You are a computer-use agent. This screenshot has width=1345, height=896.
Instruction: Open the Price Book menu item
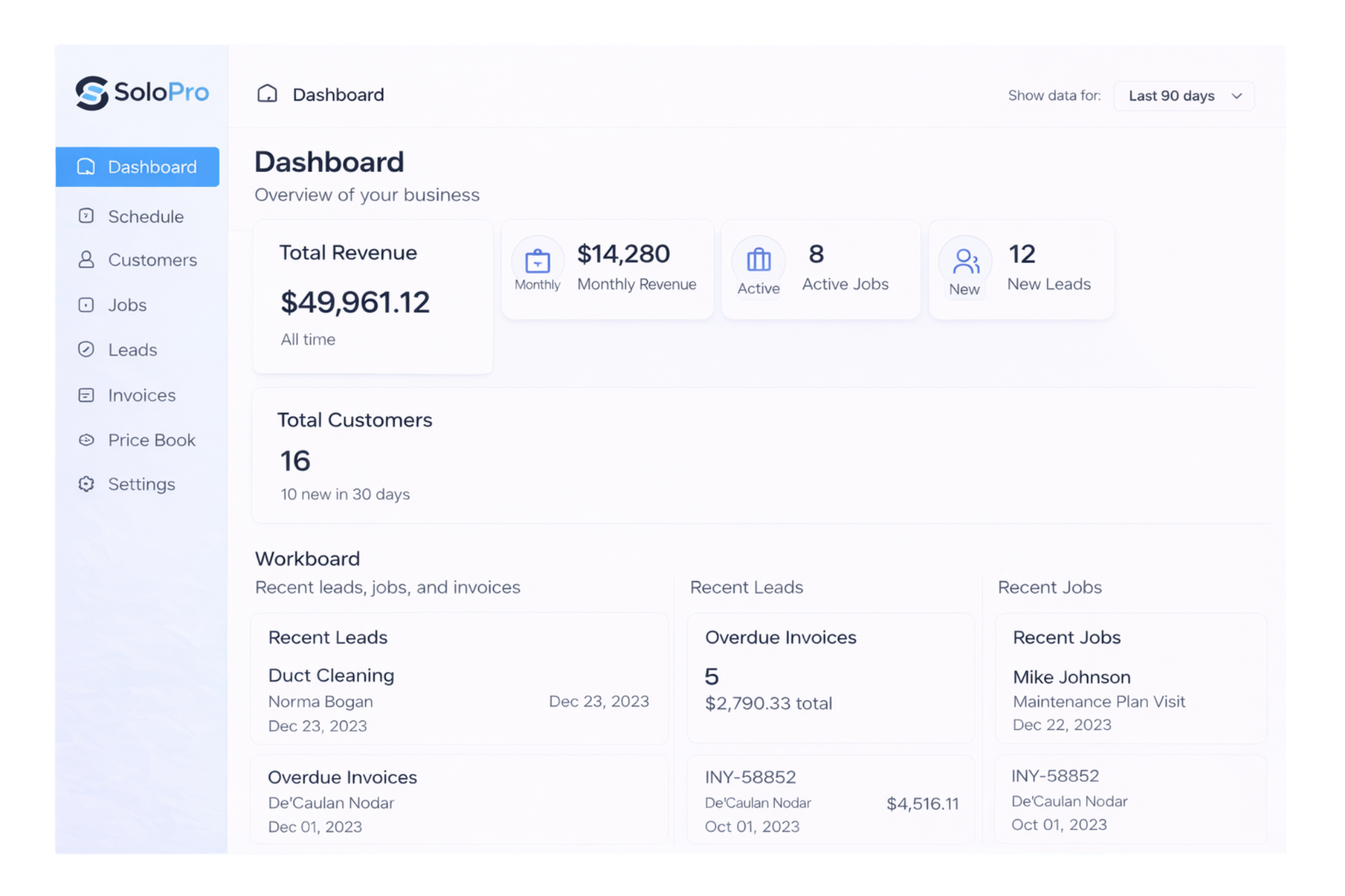[x=137, y=440]
